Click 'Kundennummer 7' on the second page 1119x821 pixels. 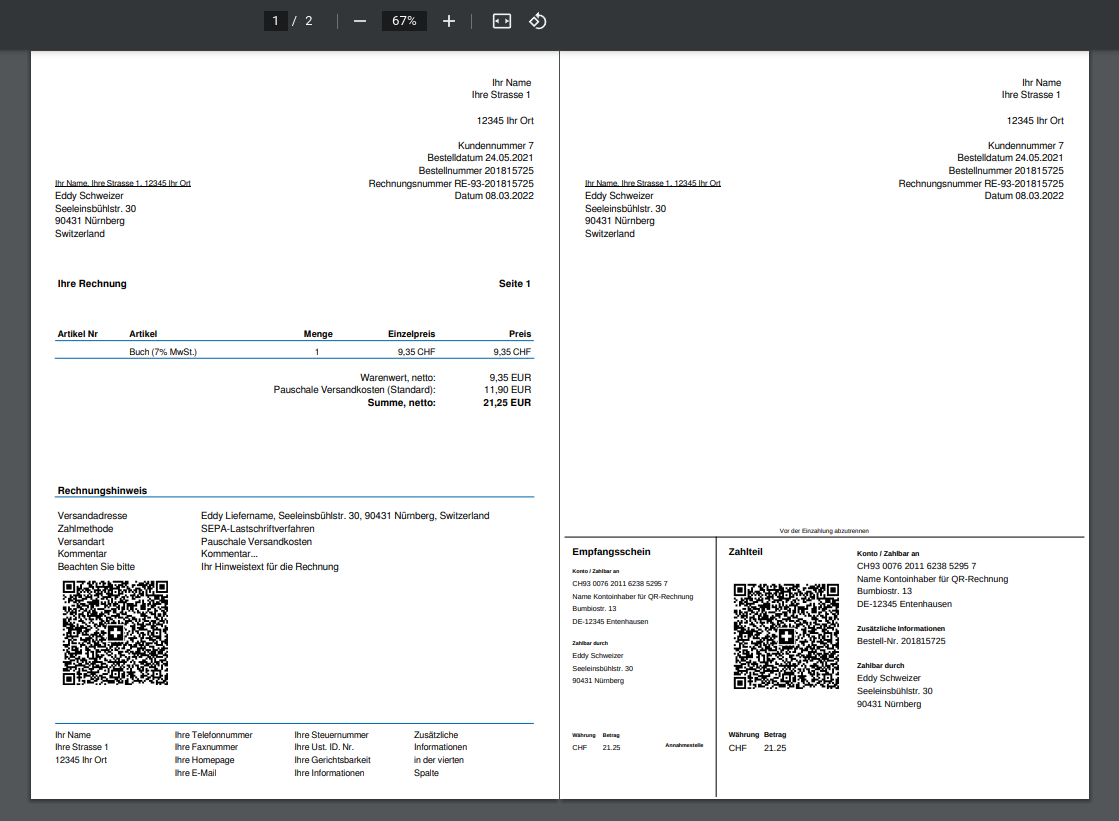(x=1026, y=146)
